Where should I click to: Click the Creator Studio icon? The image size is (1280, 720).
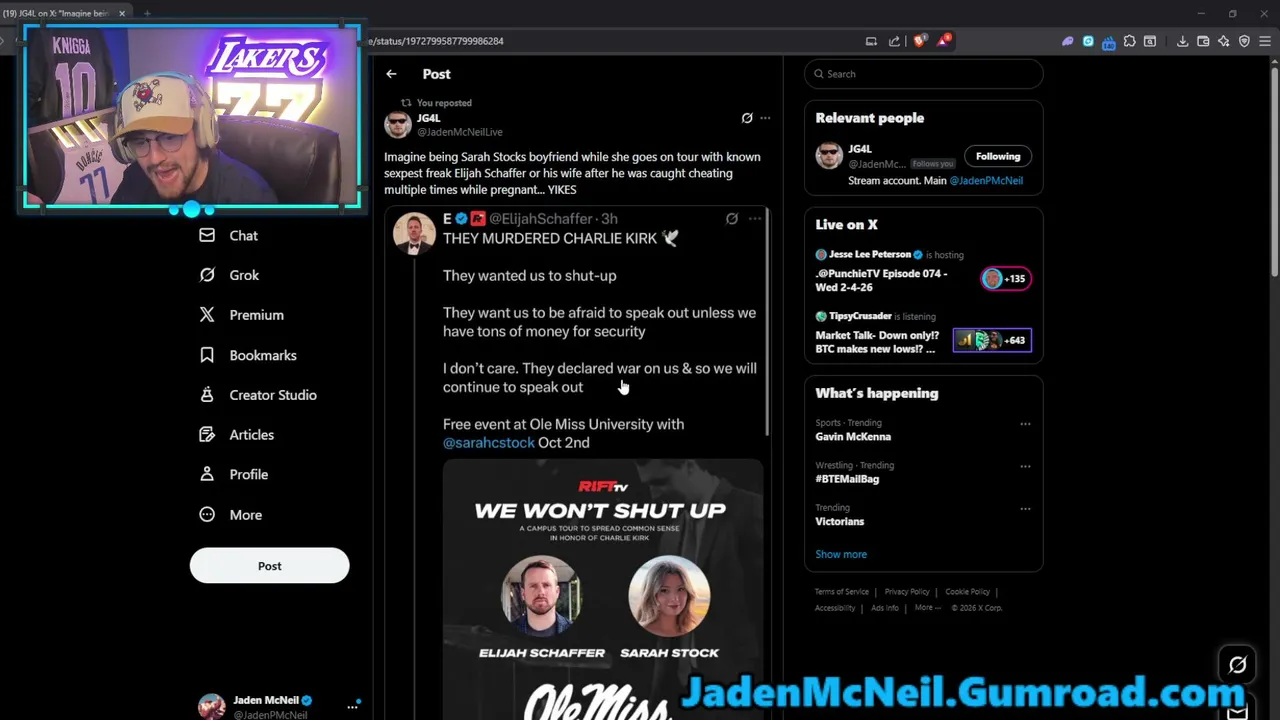click(207, 395)
